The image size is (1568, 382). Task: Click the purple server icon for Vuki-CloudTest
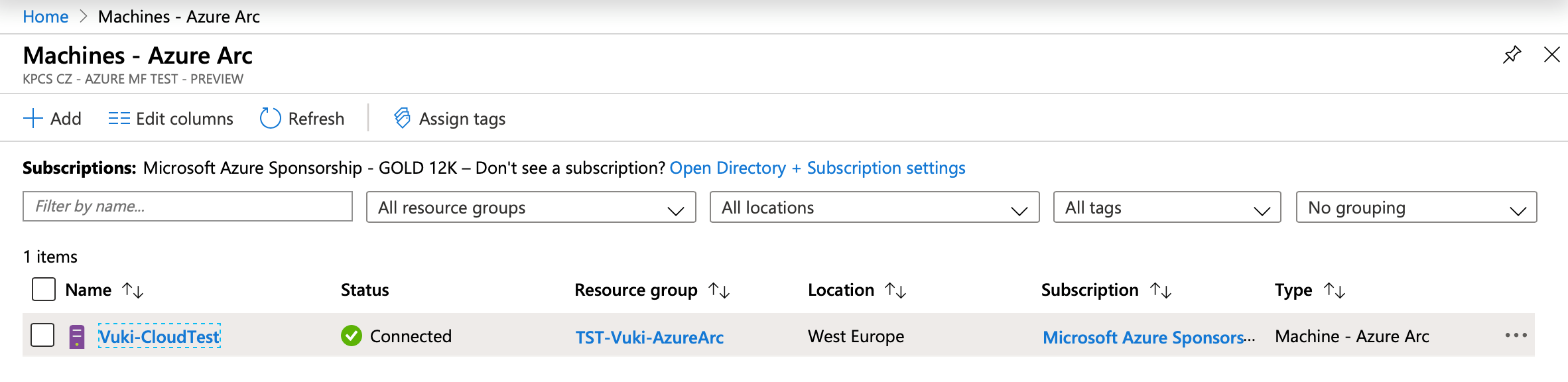[77, 336]
